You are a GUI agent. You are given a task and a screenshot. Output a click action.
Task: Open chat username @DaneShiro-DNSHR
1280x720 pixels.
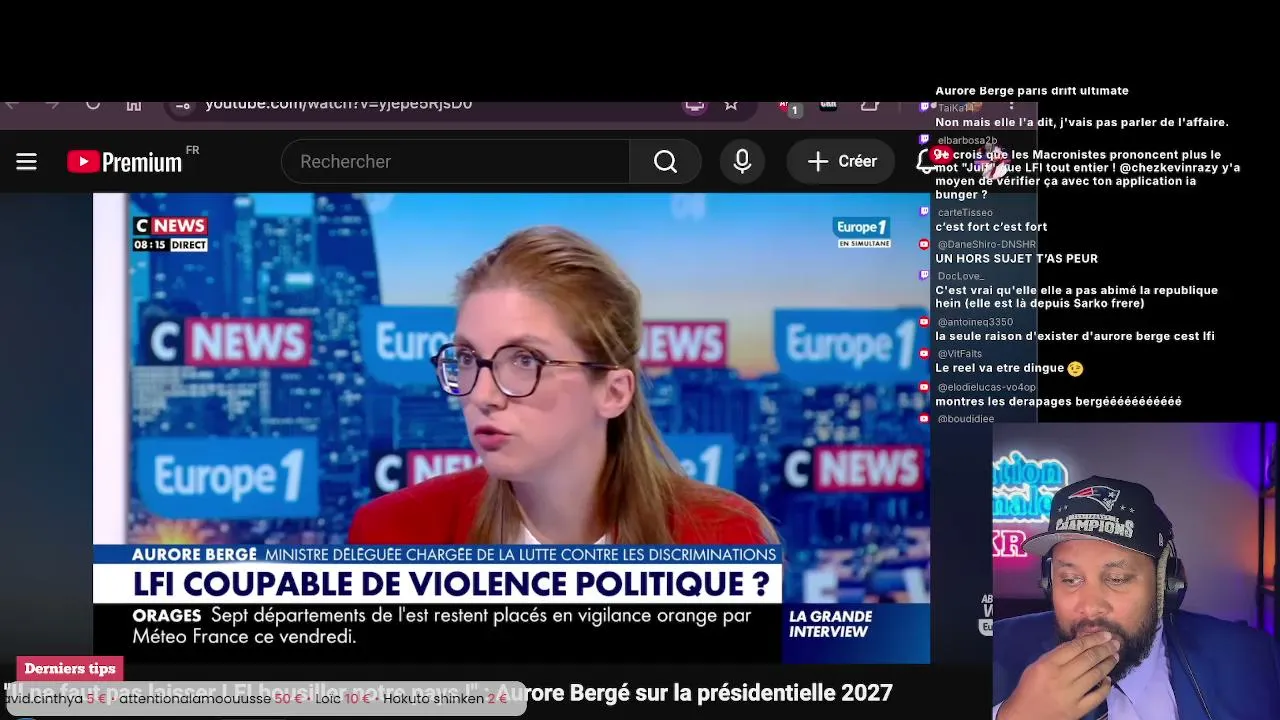point(986,244)
